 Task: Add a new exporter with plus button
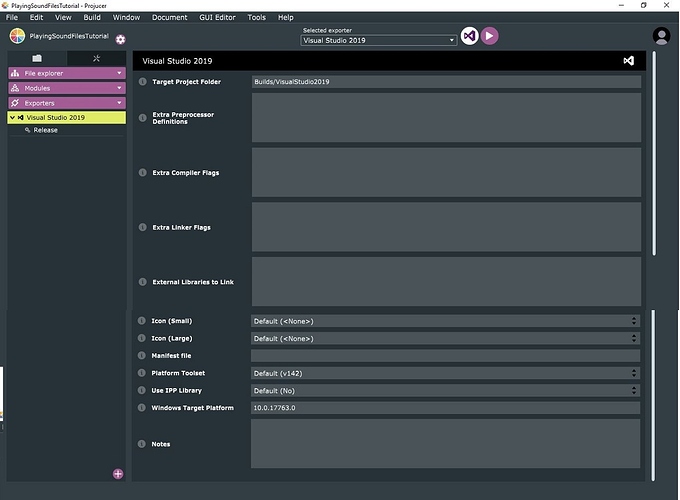[x=118, y=474]
